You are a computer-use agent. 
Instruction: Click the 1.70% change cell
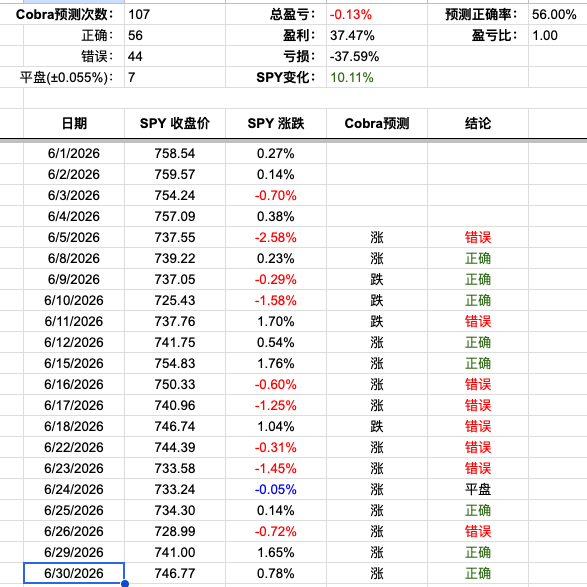[x=276, y=321]
